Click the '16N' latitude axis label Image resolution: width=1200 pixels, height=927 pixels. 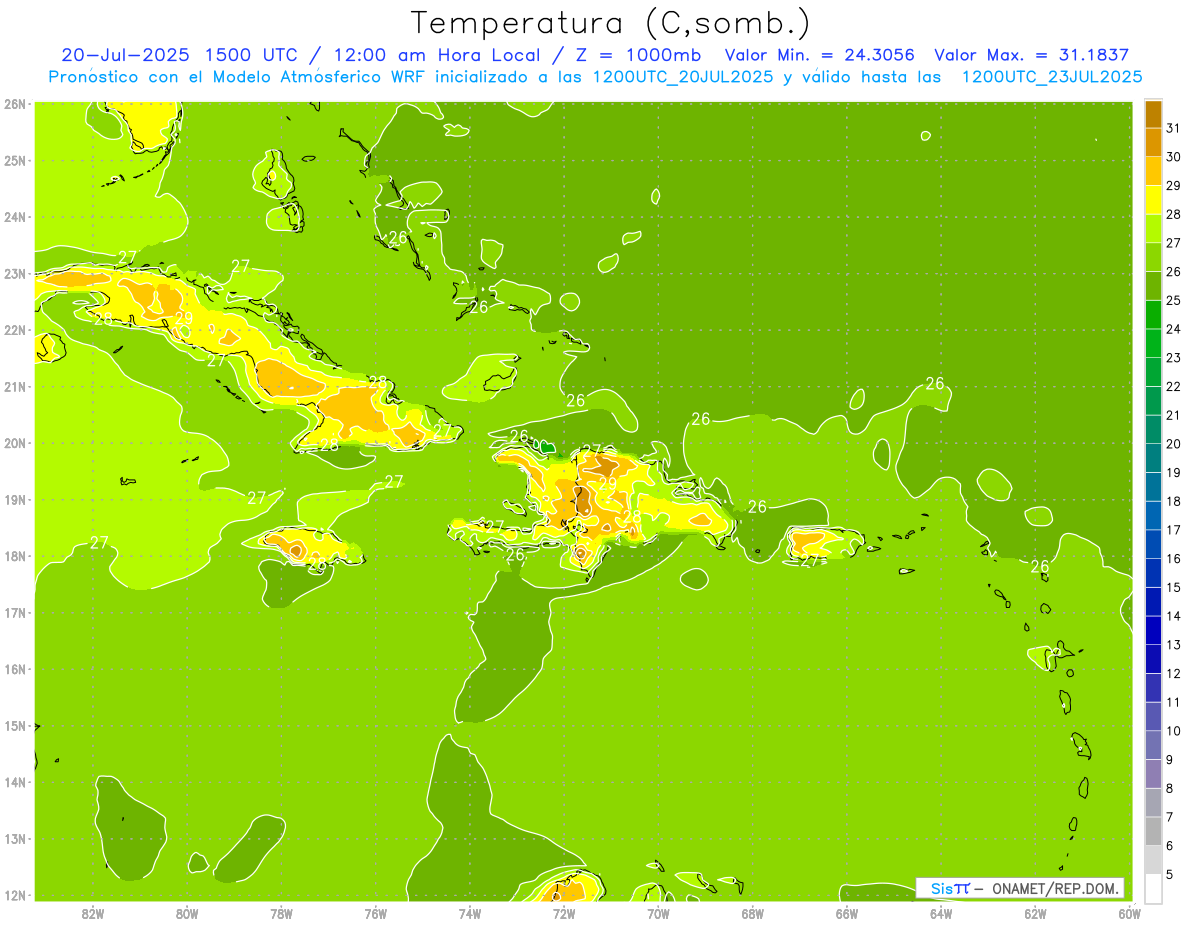[x=15, y=669]
